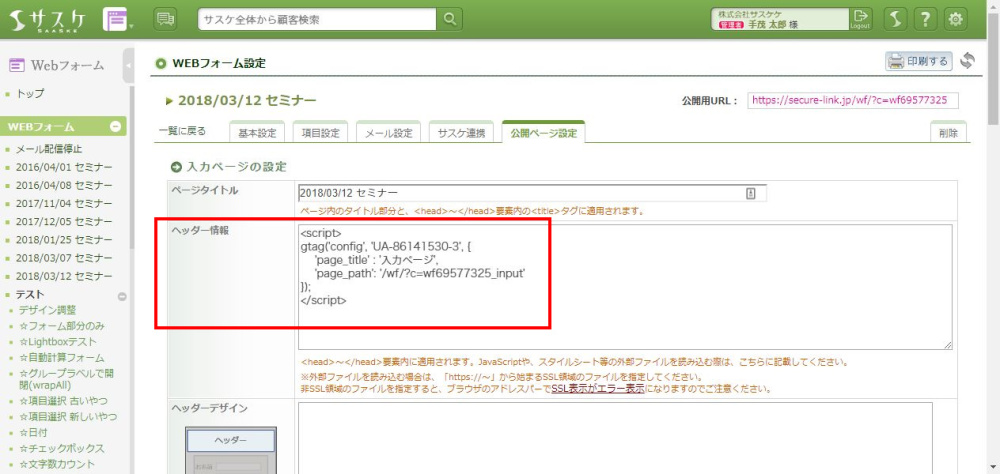This screenshot has width=1000, height=474.
Task: Click the ページタイトル input field
Action: (x=533, y=193)
